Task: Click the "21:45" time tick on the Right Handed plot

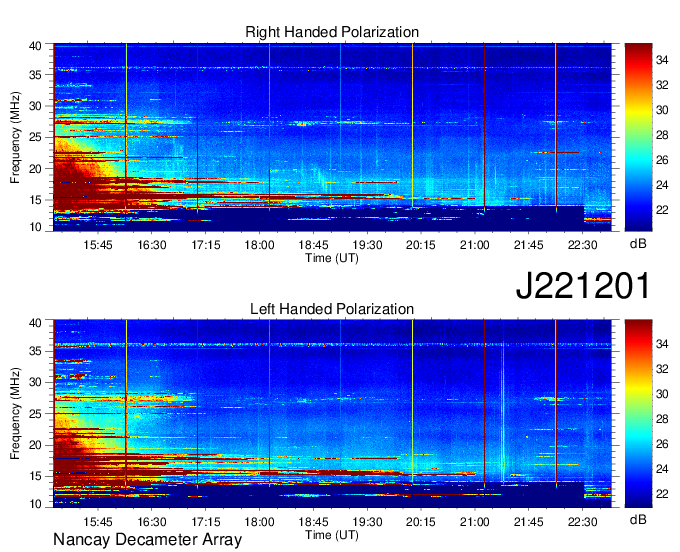Action: 528,245
